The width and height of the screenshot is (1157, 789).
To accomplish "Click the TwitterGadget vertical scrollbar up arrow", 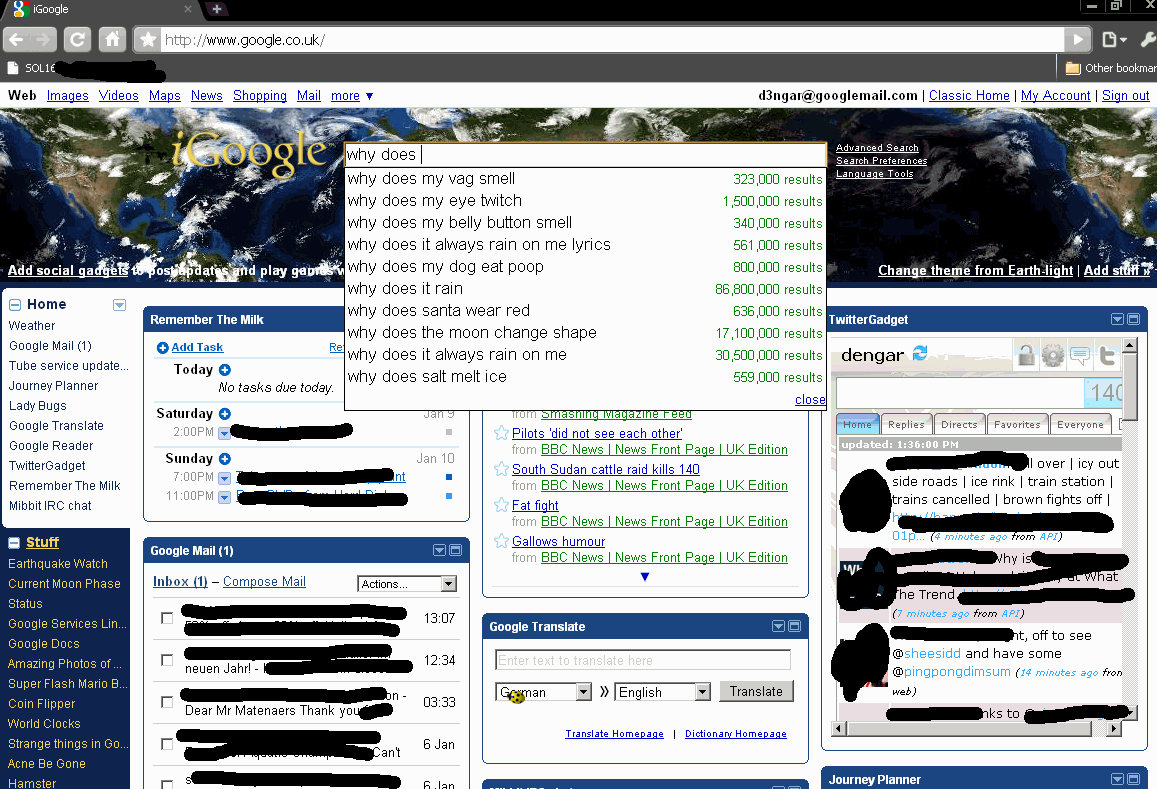I will tap(1130, 345).
